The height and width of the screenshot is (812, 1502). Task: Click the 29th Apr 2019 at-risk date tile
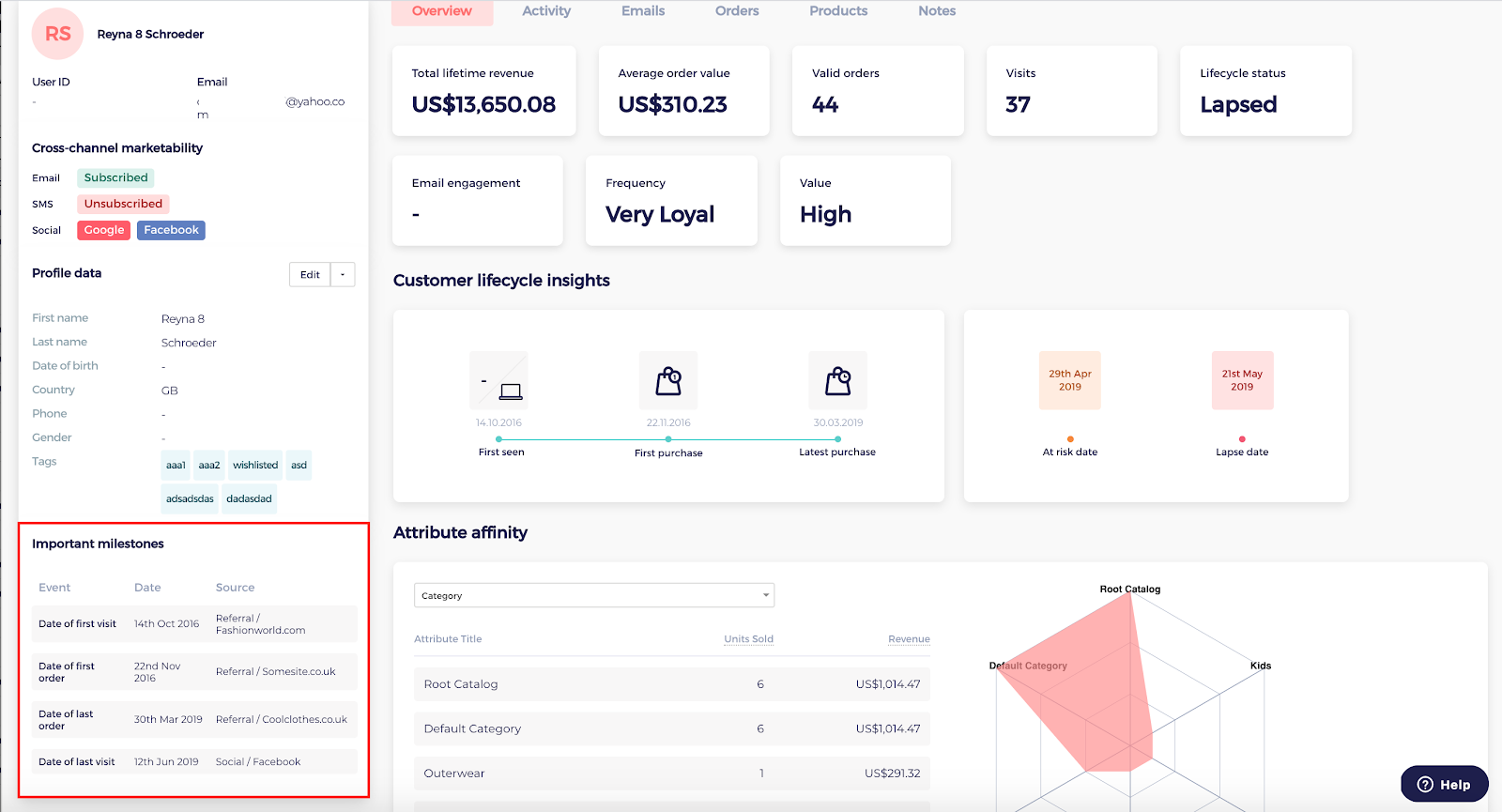click(x=1070, y=380)
